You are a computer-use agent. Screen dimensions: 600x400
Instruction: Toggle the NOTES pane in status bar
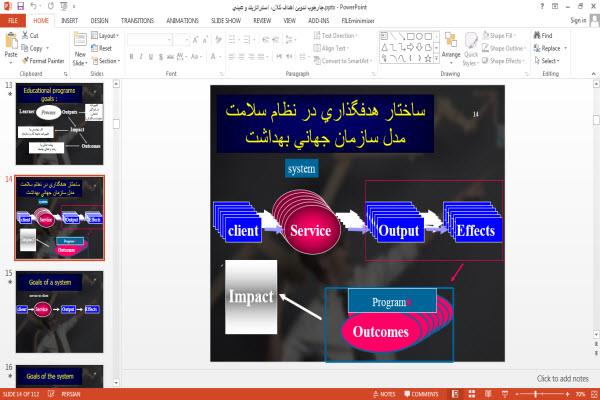384,394
